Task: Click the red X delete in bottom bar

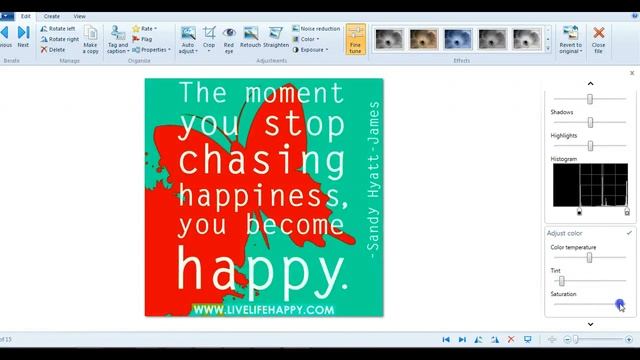Action: (x=511, y=340)
